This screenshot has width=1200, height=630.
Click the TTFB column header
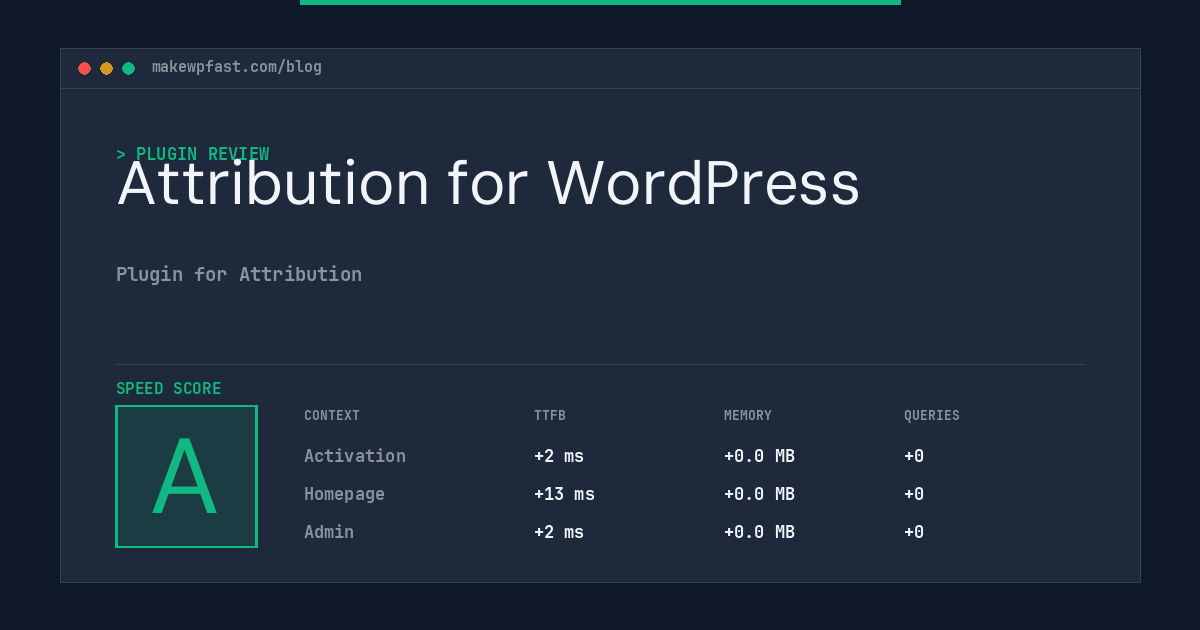coord(550,416)
